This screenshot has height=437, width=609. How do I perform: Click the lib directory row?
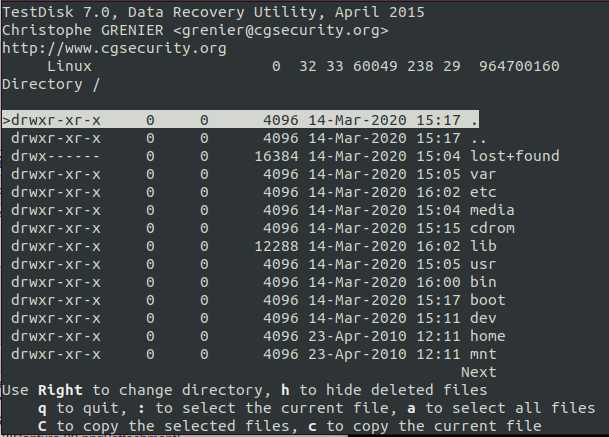(483, 246)
